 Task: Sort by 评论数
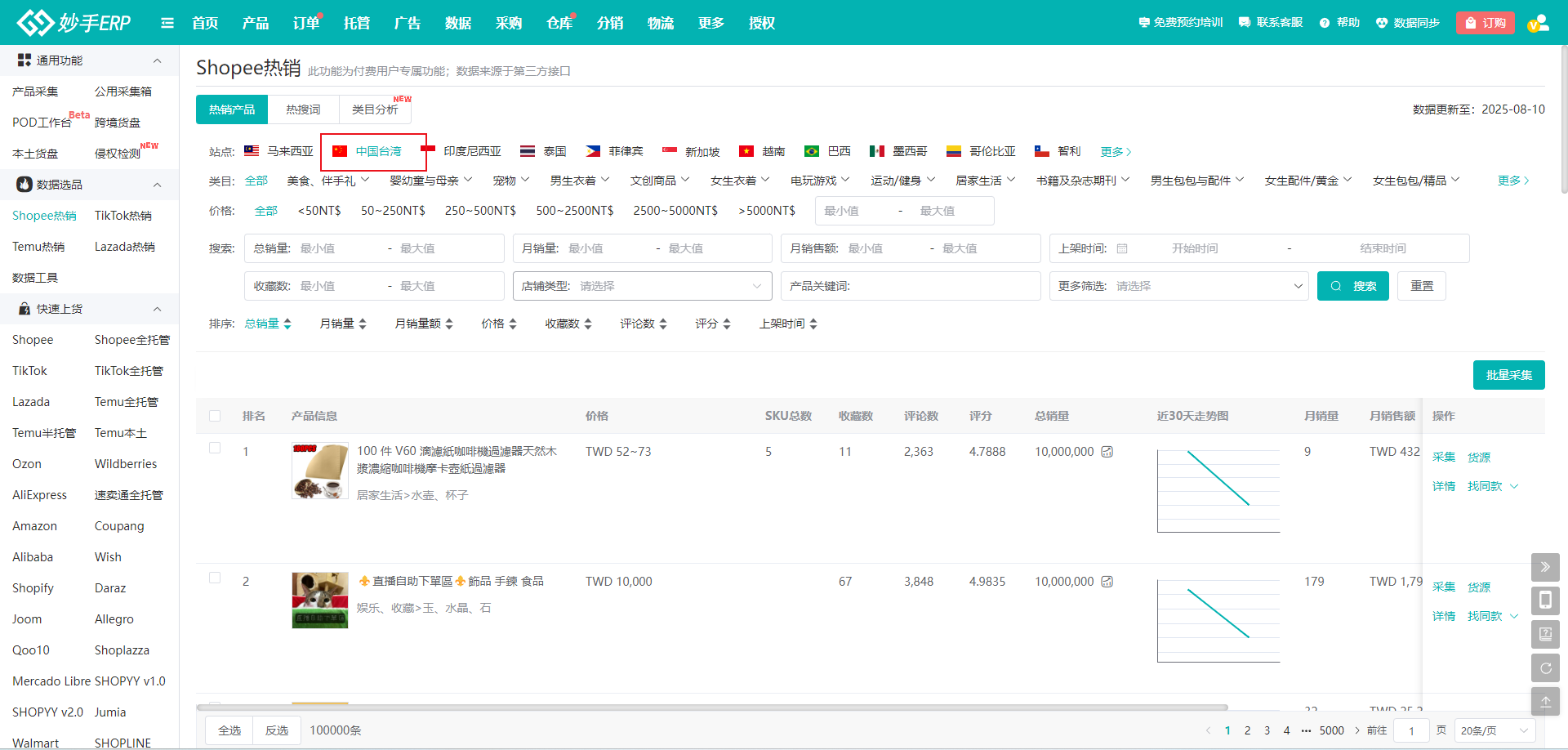[644, 324]
